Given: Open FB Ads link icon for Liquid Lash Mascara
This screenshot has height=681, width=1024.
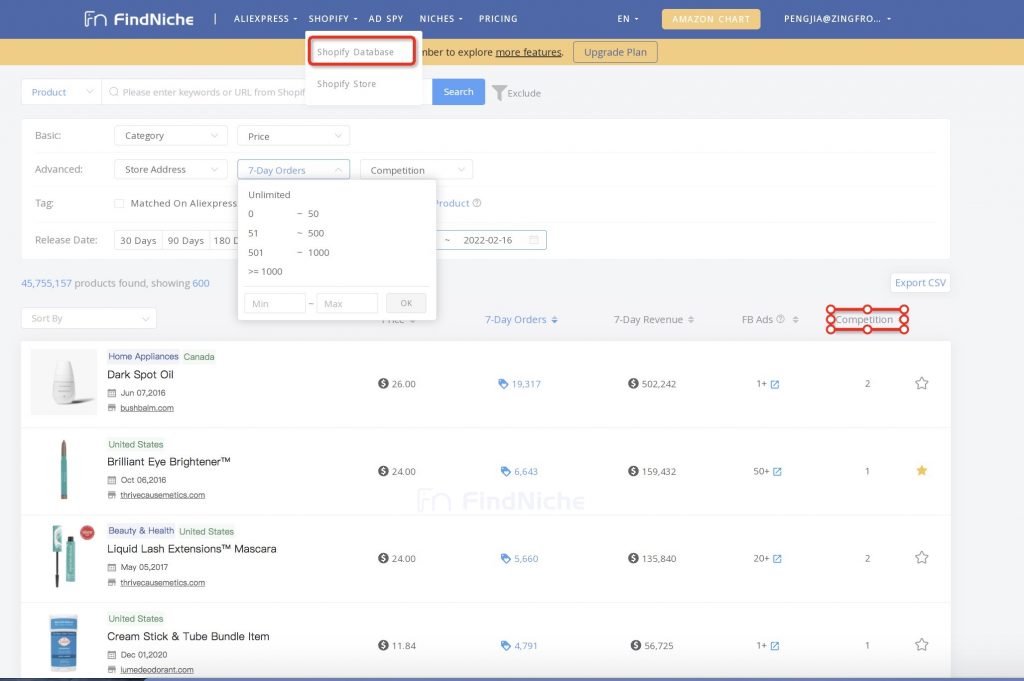Looking at the screenshot, I should click(x=777, y=559).
